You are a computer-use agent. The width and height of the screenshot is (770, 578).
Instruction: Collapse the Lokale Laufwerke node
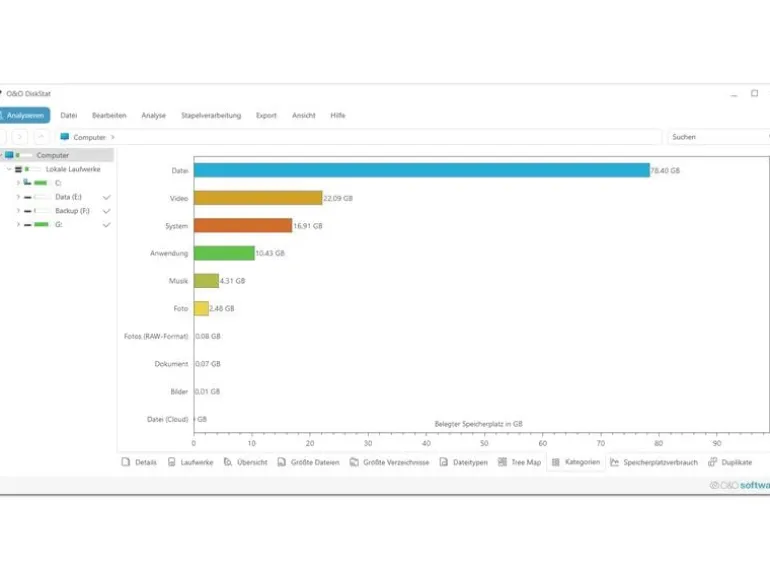click(x=9, y=169)
